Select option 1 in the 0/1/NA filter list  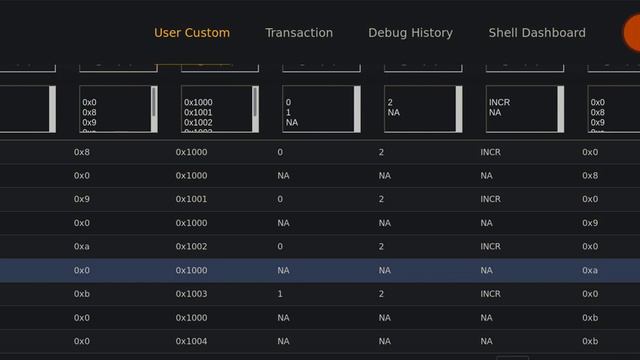coord(288,112)
